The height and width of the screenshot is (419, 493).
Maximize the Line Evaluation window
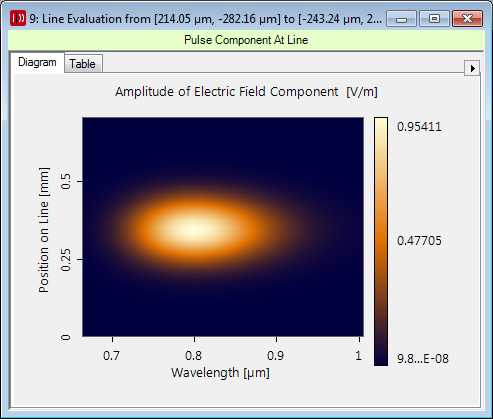(434, 19)
